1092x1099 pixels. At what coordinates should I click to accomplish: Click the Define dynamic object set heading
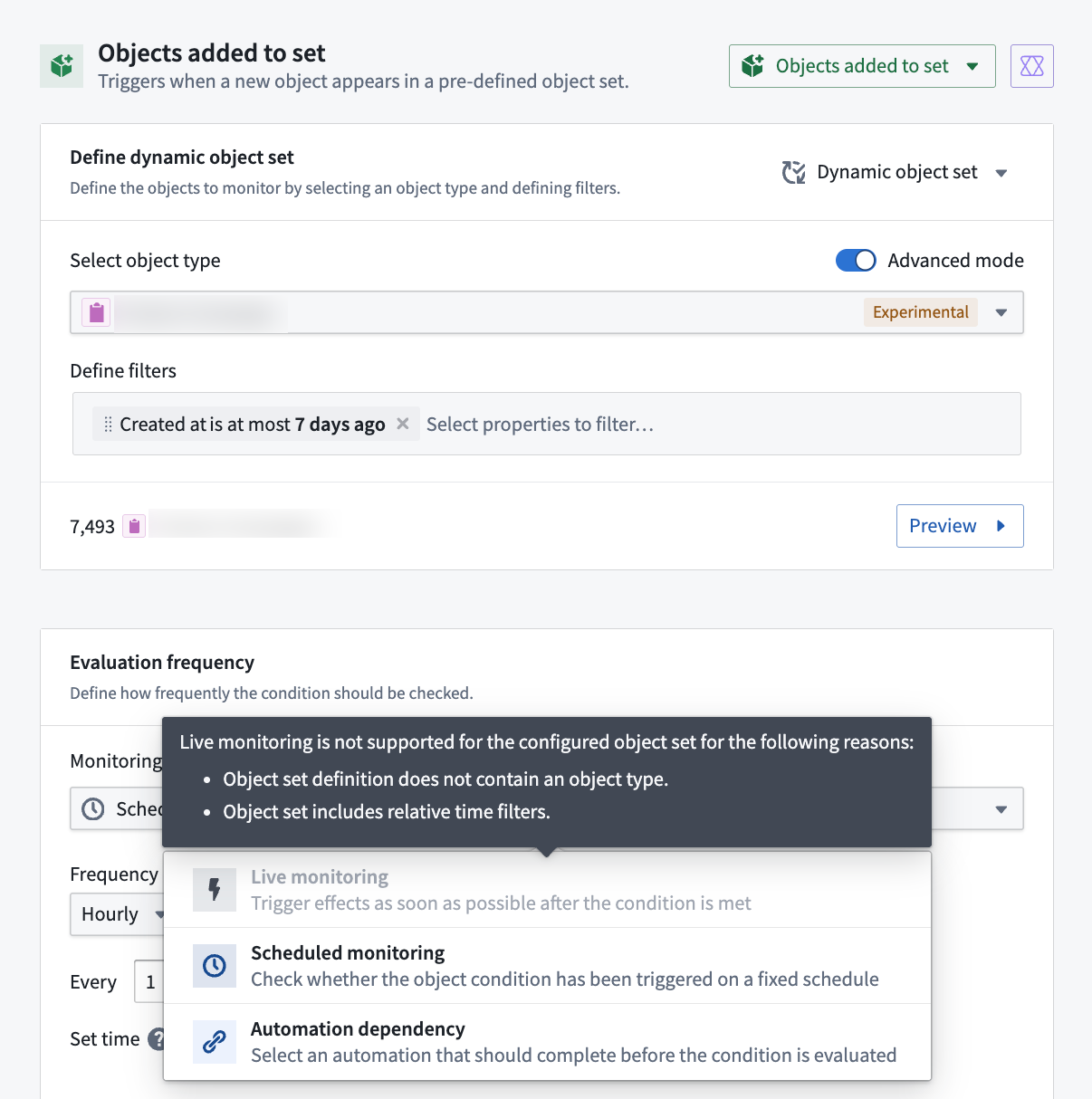(182, 158)
